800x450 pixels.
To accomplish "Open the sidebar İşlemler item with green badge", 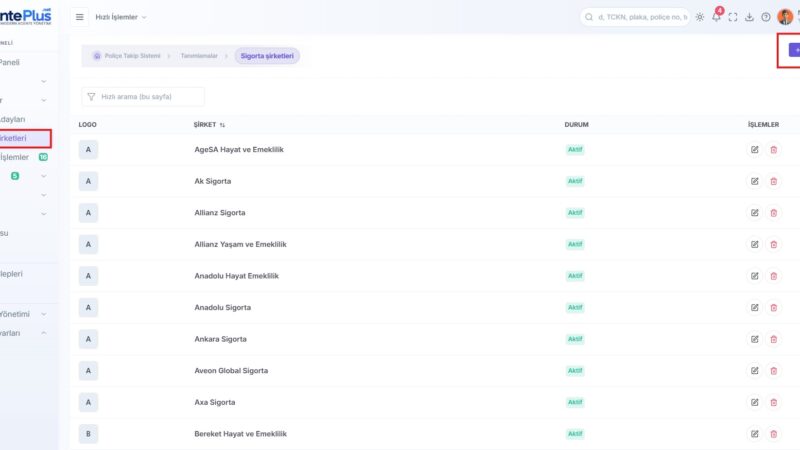I will coord(24,157).
